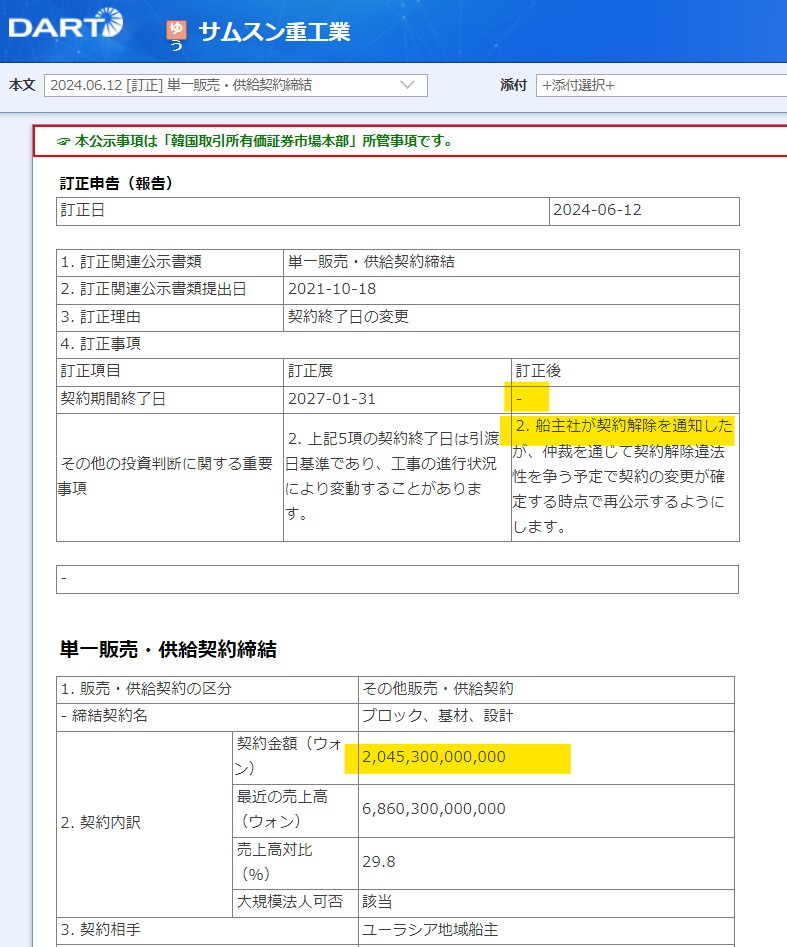Click 1. 販売・供給契約の区分 cell
Image resolution: width=787 pixels, height=947 pixels.
pyautogui.click(x=207, y=689)
